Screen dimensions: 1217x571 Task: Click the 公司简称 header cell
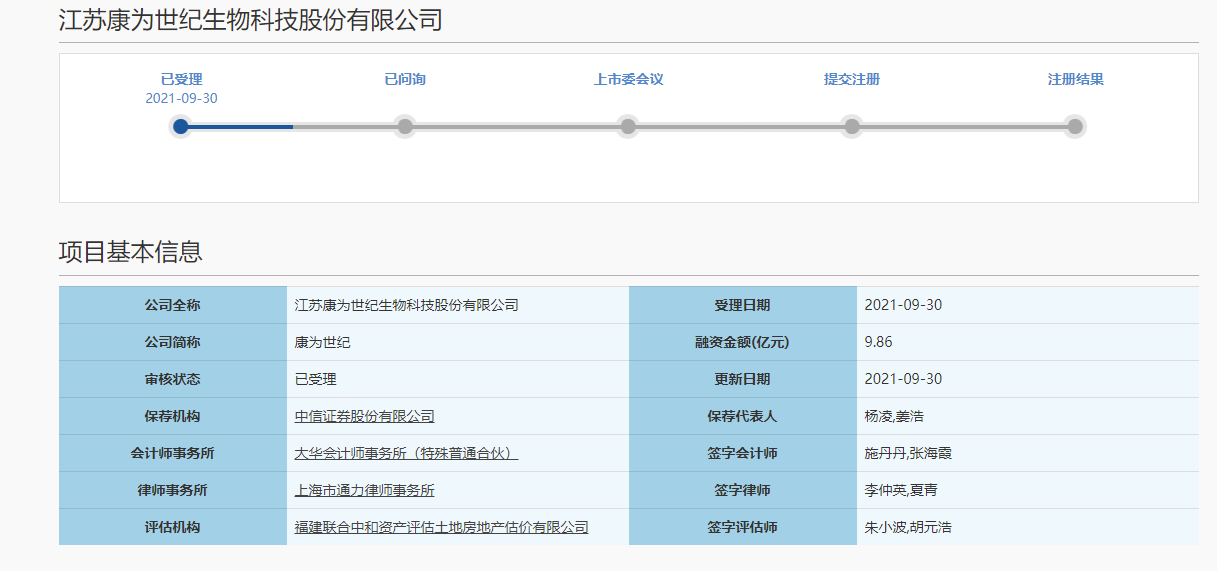click(x=173, y=342)
